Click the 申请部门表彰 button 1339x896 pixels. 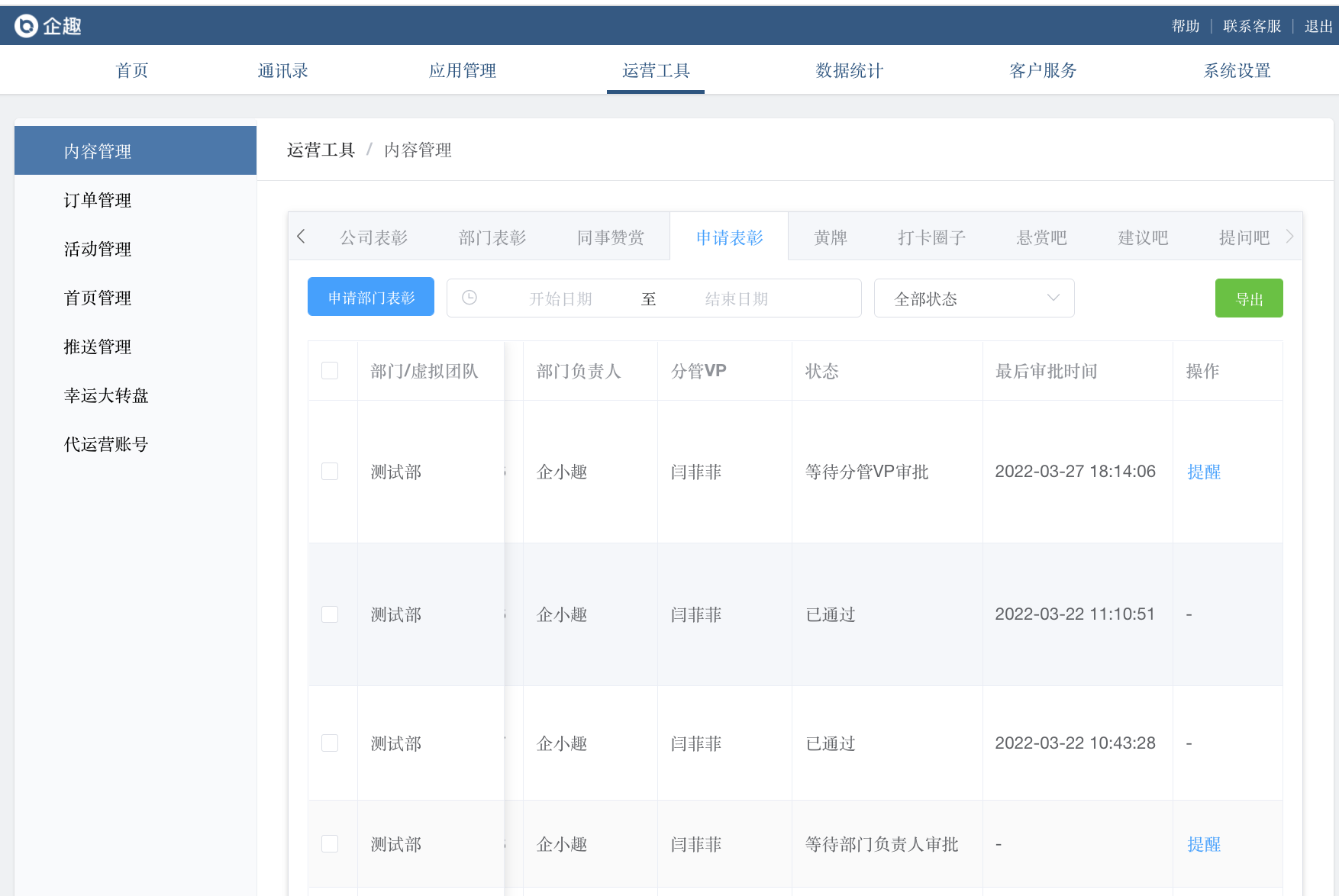[x=371, y=297]
